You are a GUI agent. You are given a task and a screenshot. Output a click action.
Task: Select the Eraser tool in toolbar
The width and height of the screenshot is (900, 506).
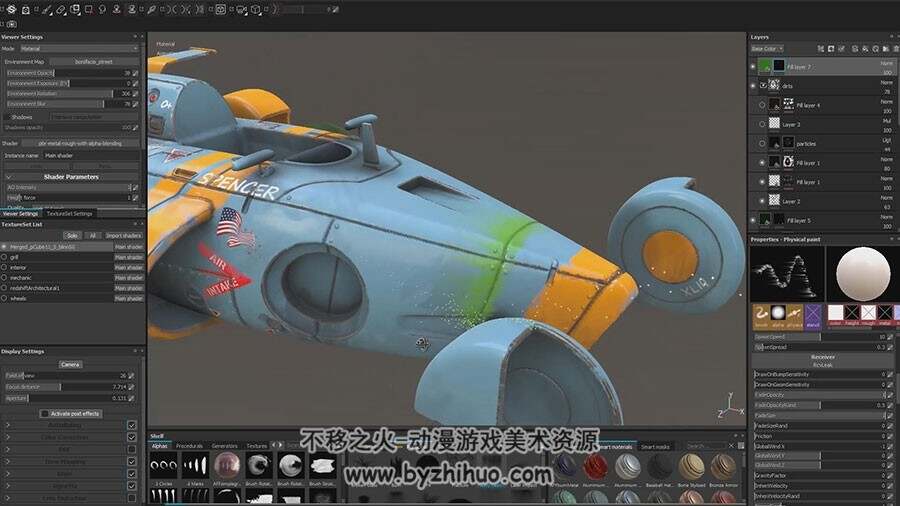click(61, 9)
